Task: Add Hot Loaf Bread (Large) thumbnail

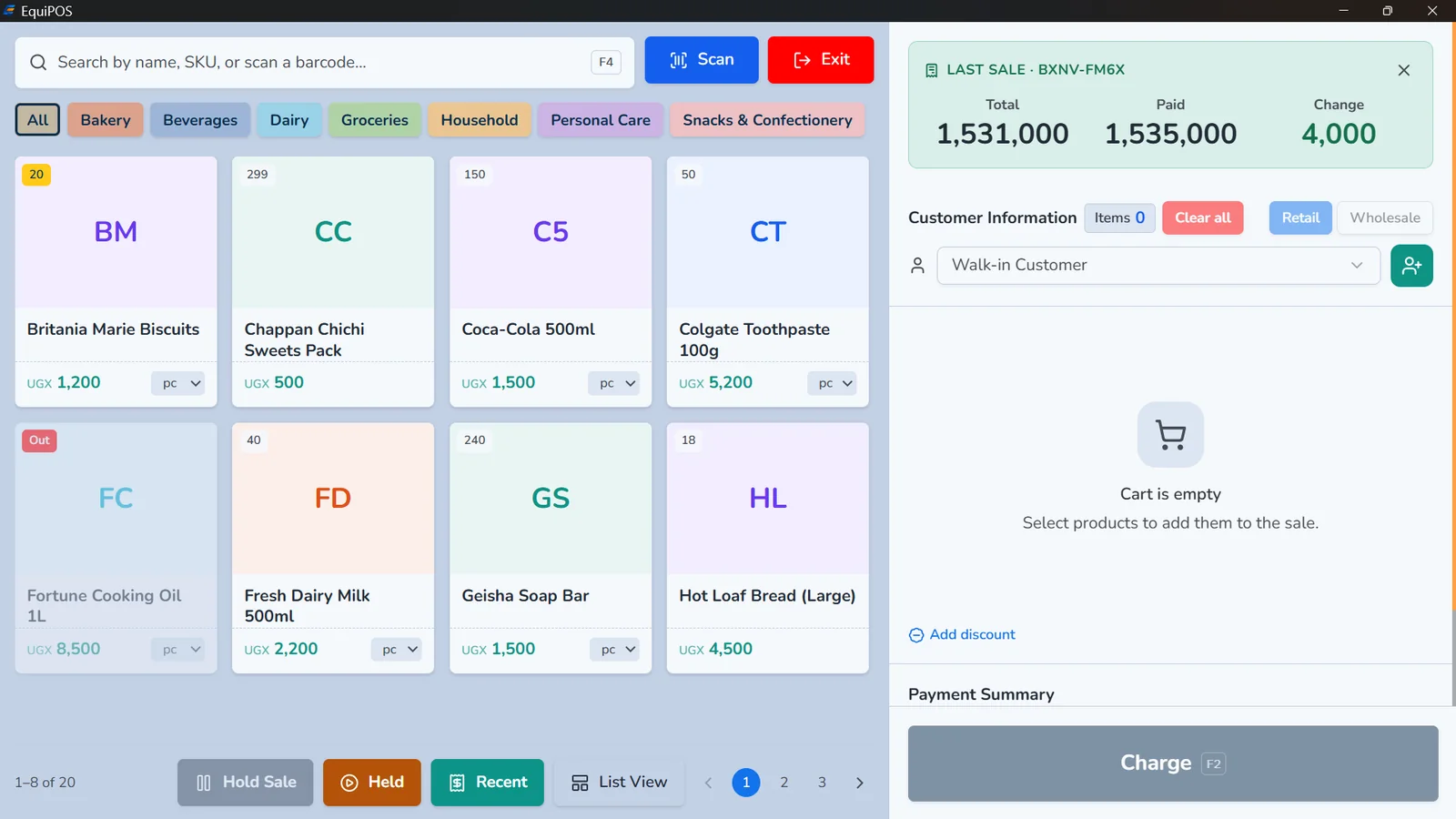Action: 768,499
